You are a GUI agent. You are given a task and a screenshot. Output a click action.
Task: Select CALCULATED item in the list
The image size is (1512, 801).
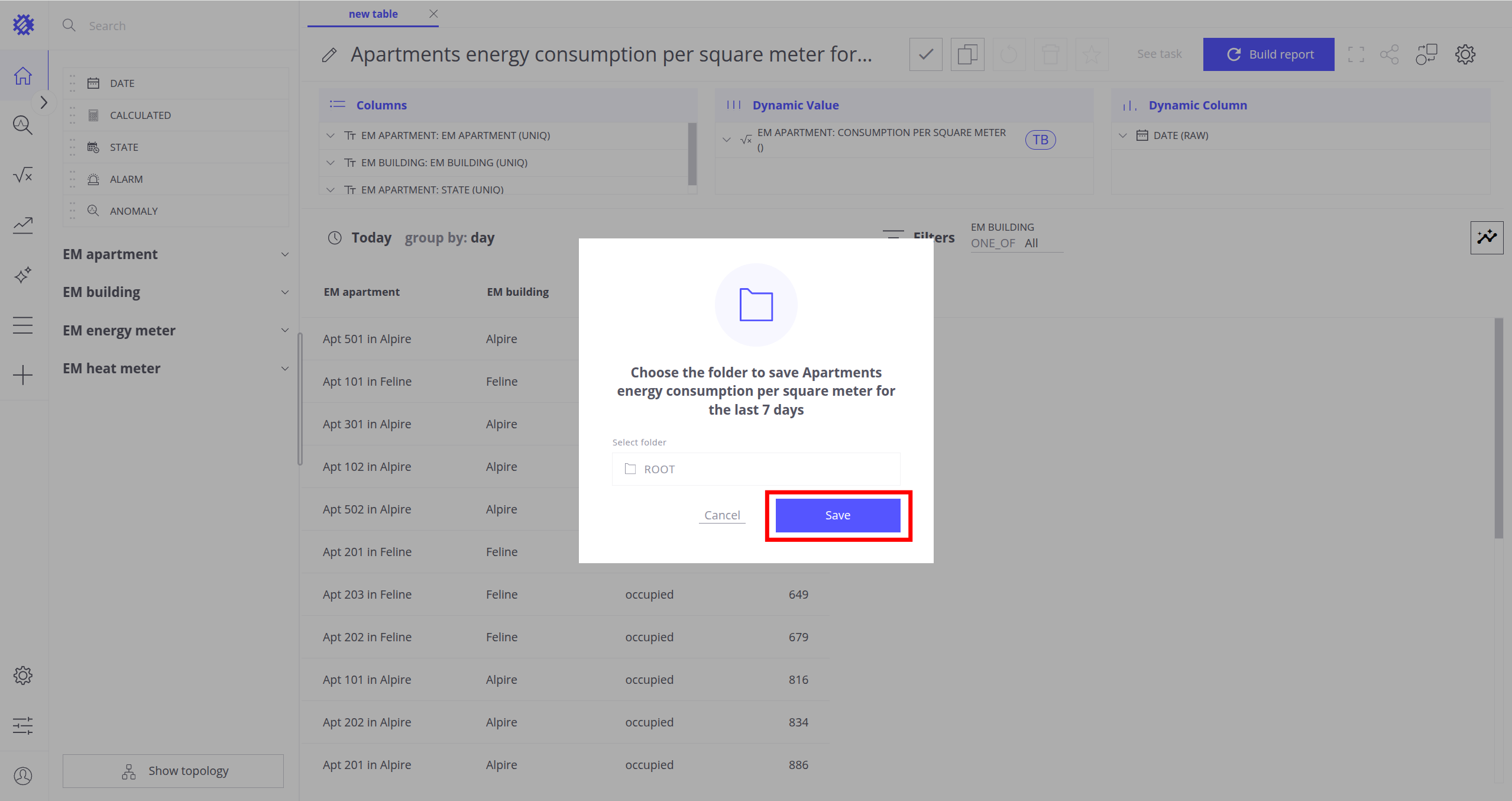pos(140,115)
